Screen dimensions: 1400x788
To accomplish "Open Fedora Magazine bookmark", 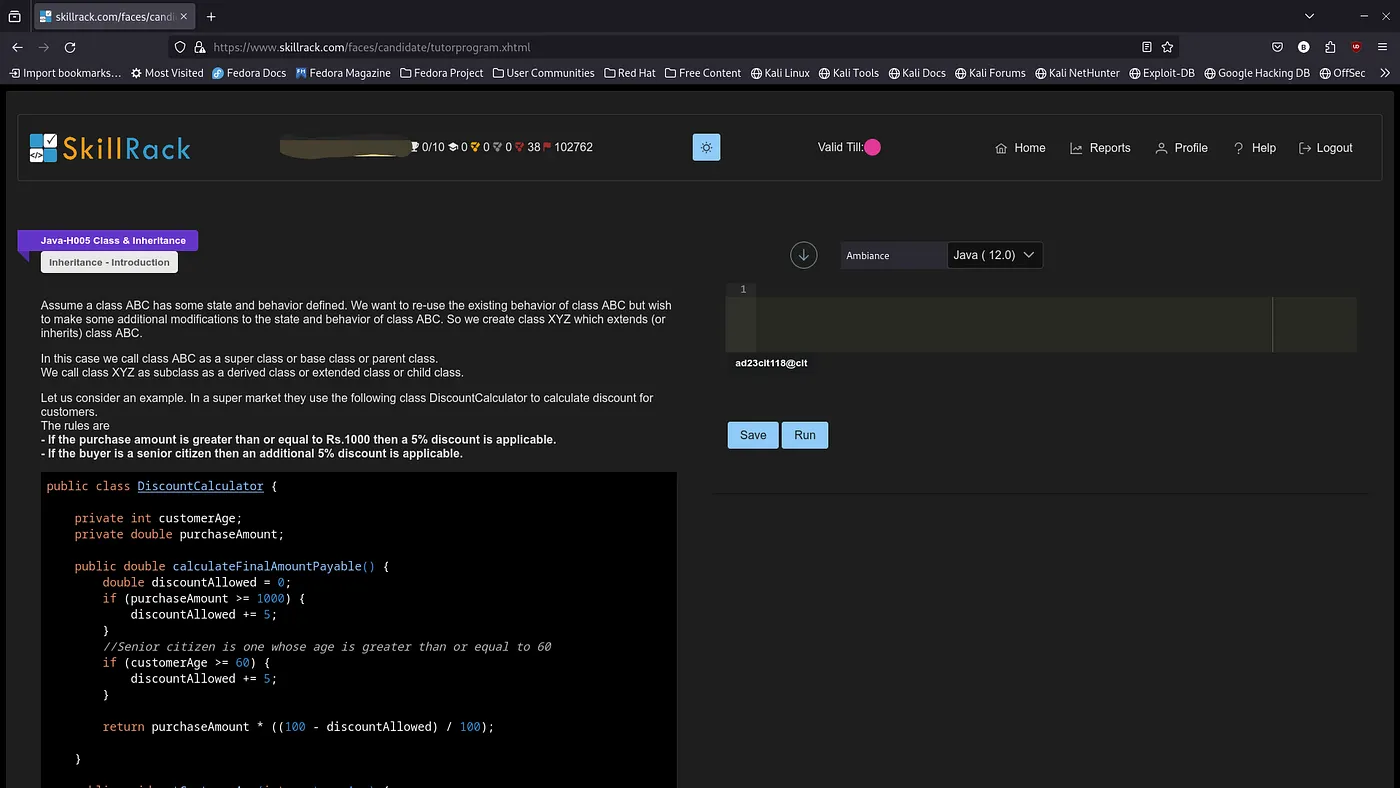I will pyautogui.click(x=343, y=73).
